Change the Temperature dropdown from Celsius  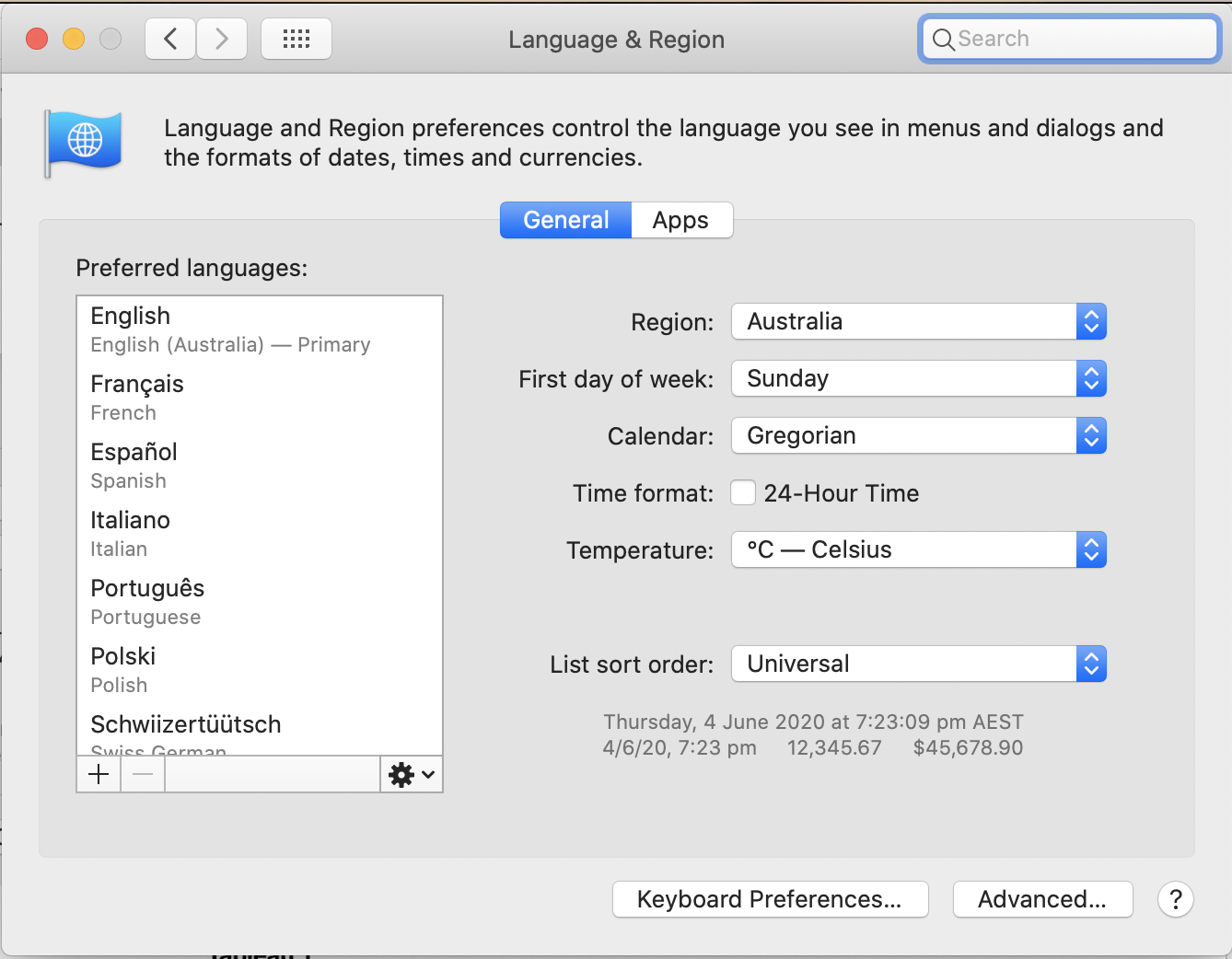(918, 549)
